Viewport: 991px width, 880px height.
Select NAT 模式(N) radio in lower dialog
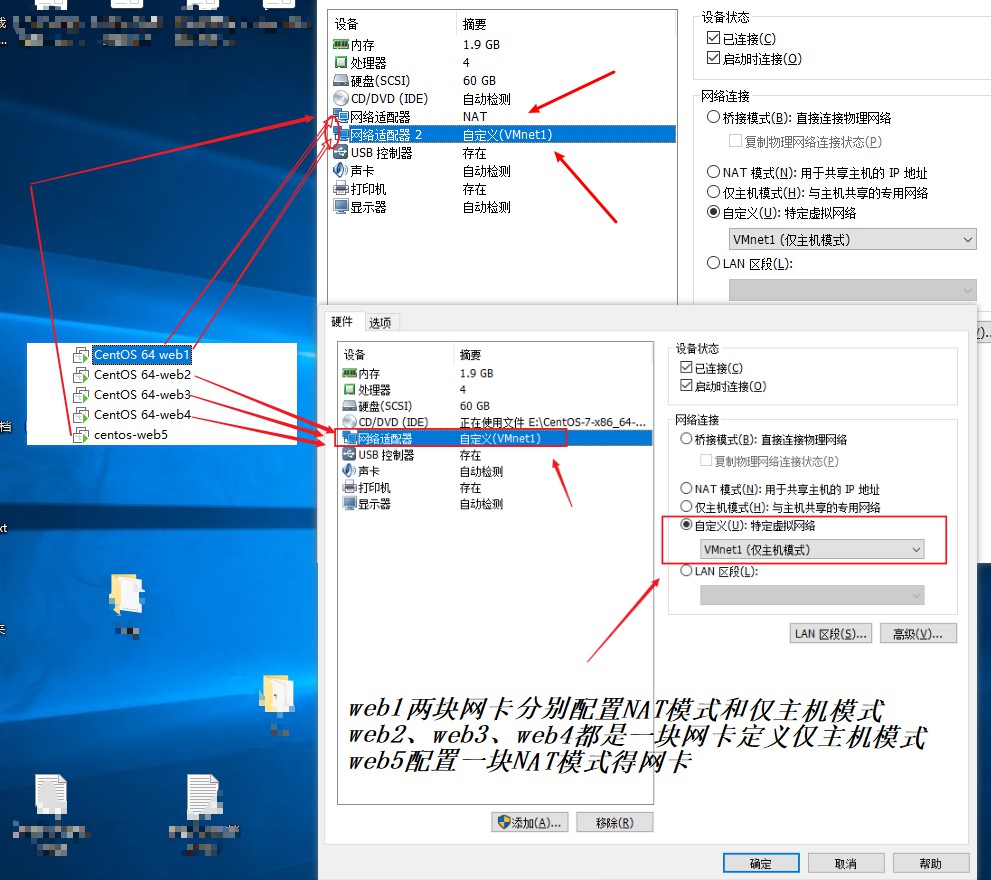[x=686, y=488]
